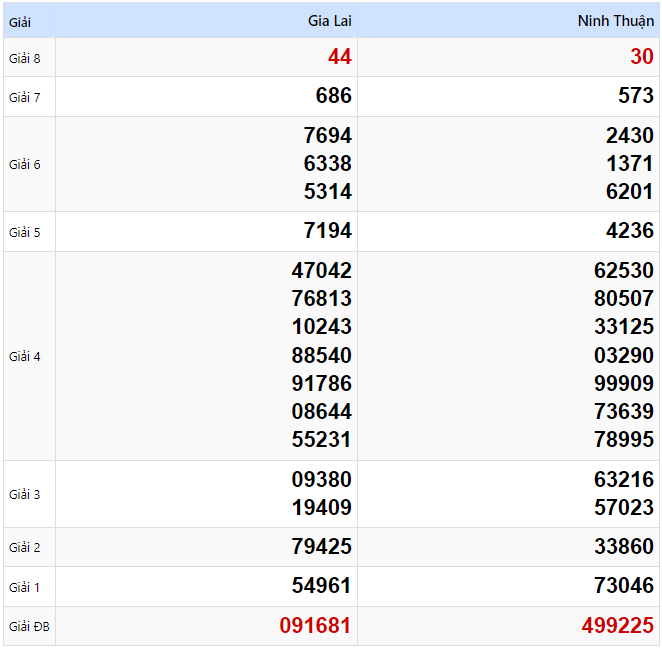The image size is (662, 650).
Task: Click the number 63216 in Giải 3
Action: (x=623, y=480)
